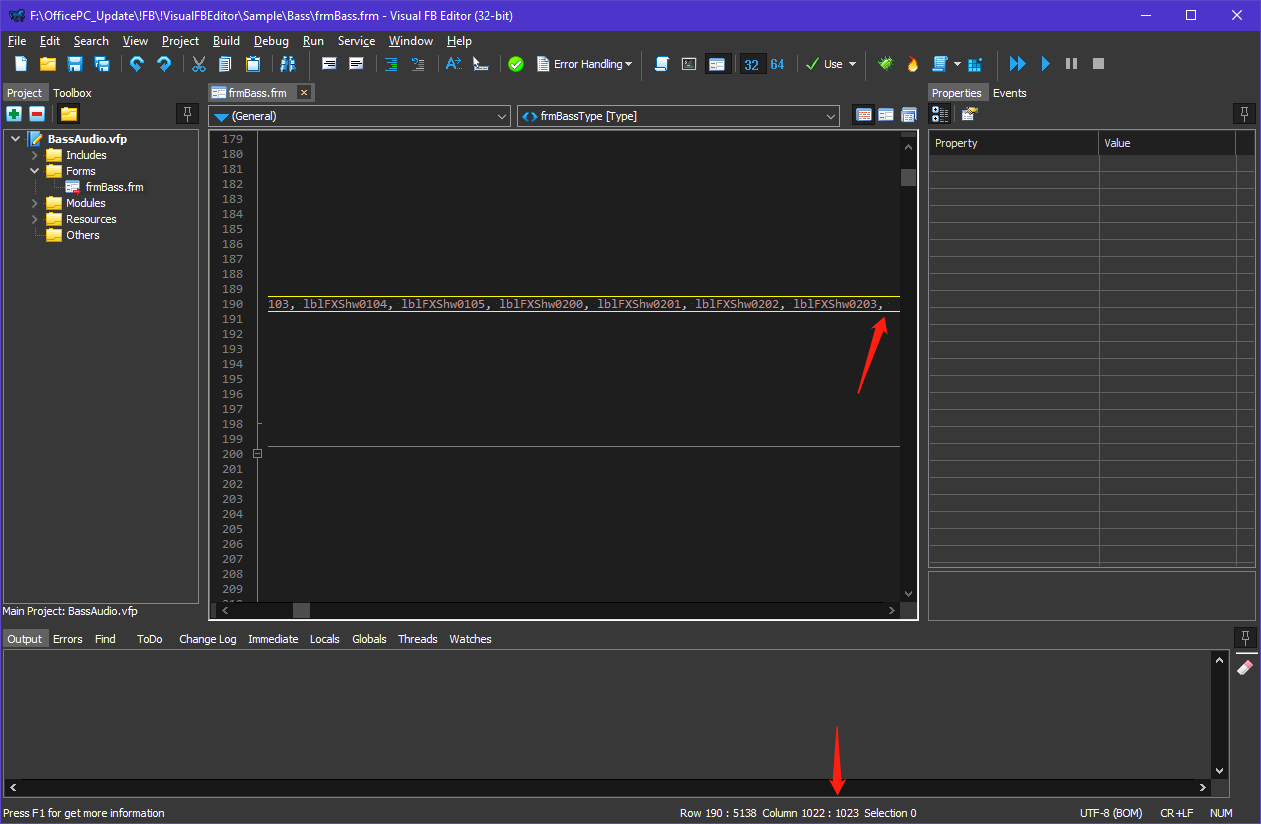The image size is (1261, 824).
Task: Pin the Properties panel with the pin icon
Action: coord(1244,113)
